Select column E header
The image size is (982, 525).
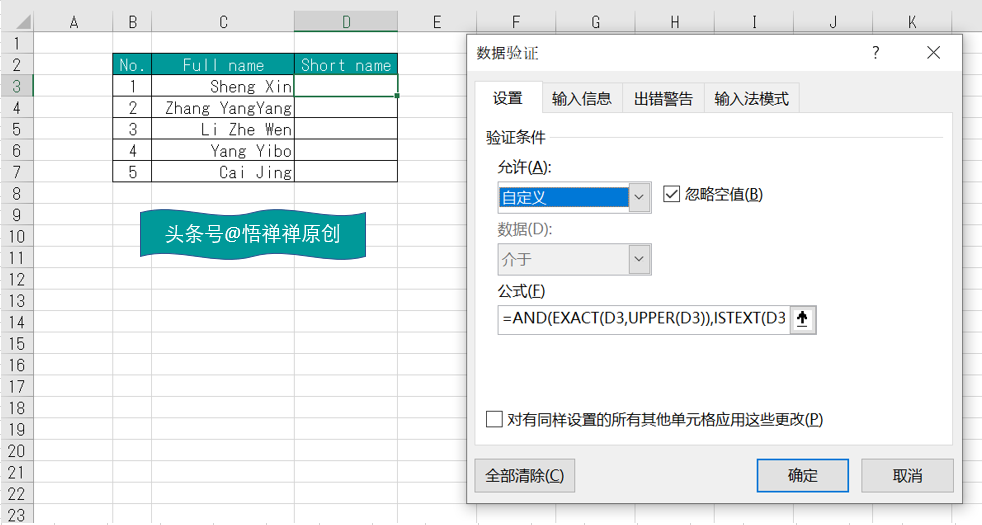point(437,22)
